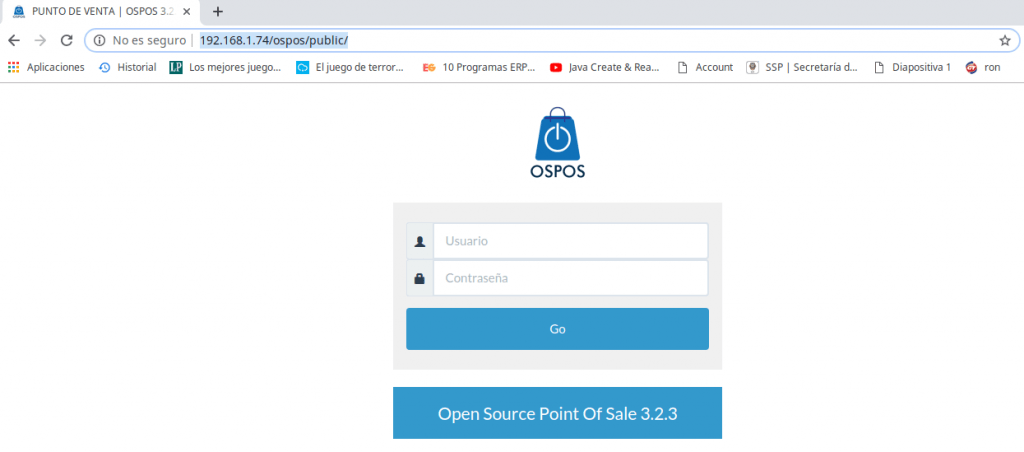
Task: Click the padlock icon beside Contraseña
Action: click(x=420, y=278)
